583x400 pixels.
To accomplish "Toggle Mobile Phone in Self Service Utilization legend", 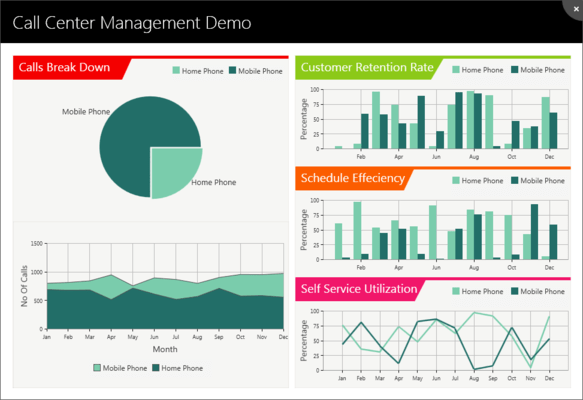I will tap(538, 291).
